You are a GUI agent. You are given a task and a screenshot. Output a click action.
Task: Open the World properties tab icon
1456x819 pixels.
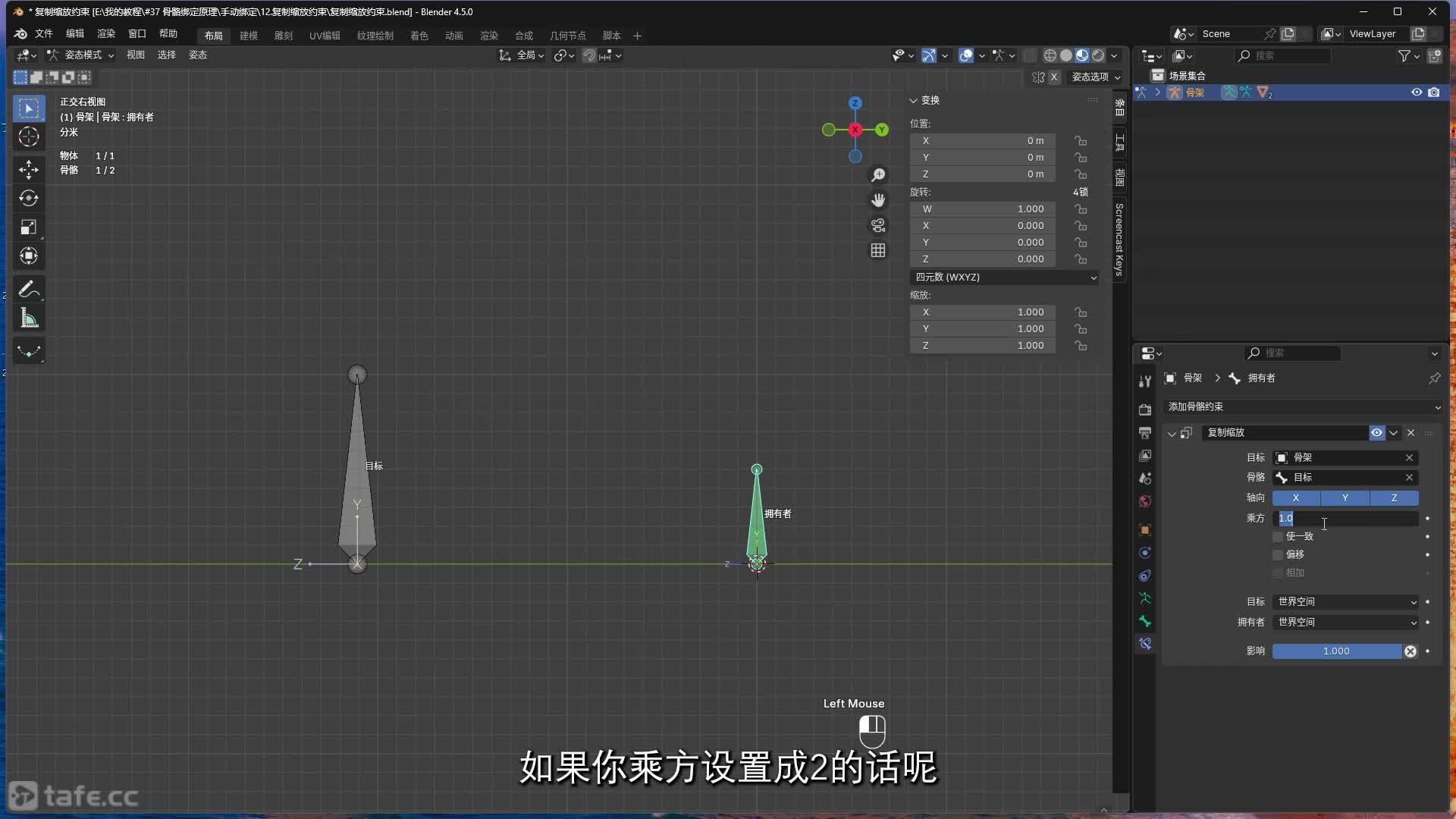(1145, 501)
